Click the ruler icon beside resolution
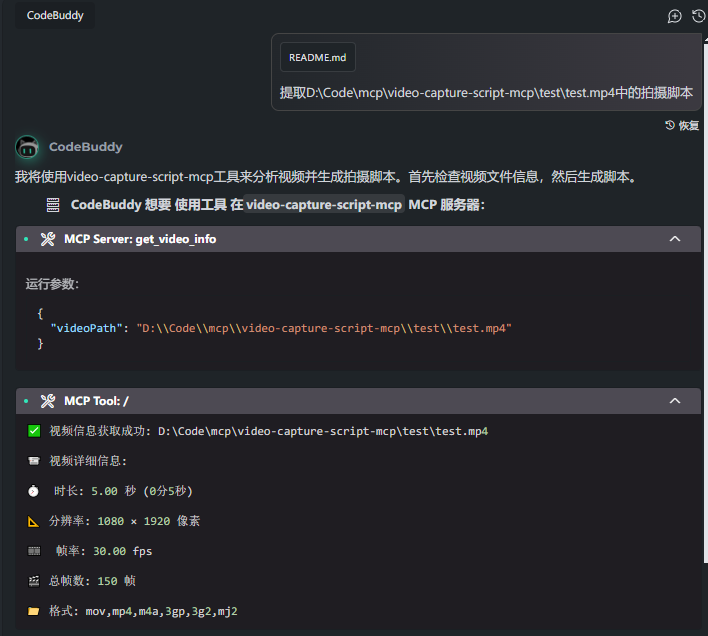 pos(33,521)
